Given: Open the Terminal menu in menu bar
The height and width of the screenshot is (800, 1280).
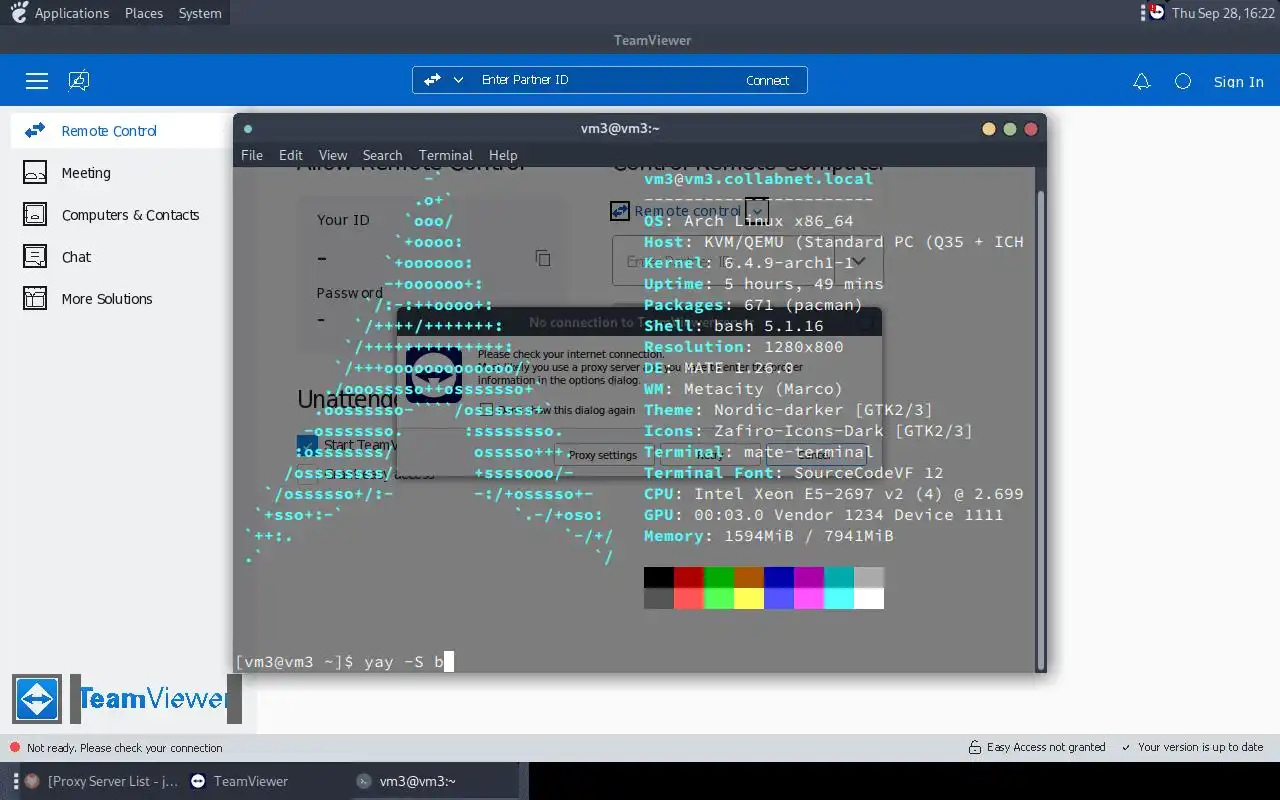Looking at the screenshot, I should 446,155.
